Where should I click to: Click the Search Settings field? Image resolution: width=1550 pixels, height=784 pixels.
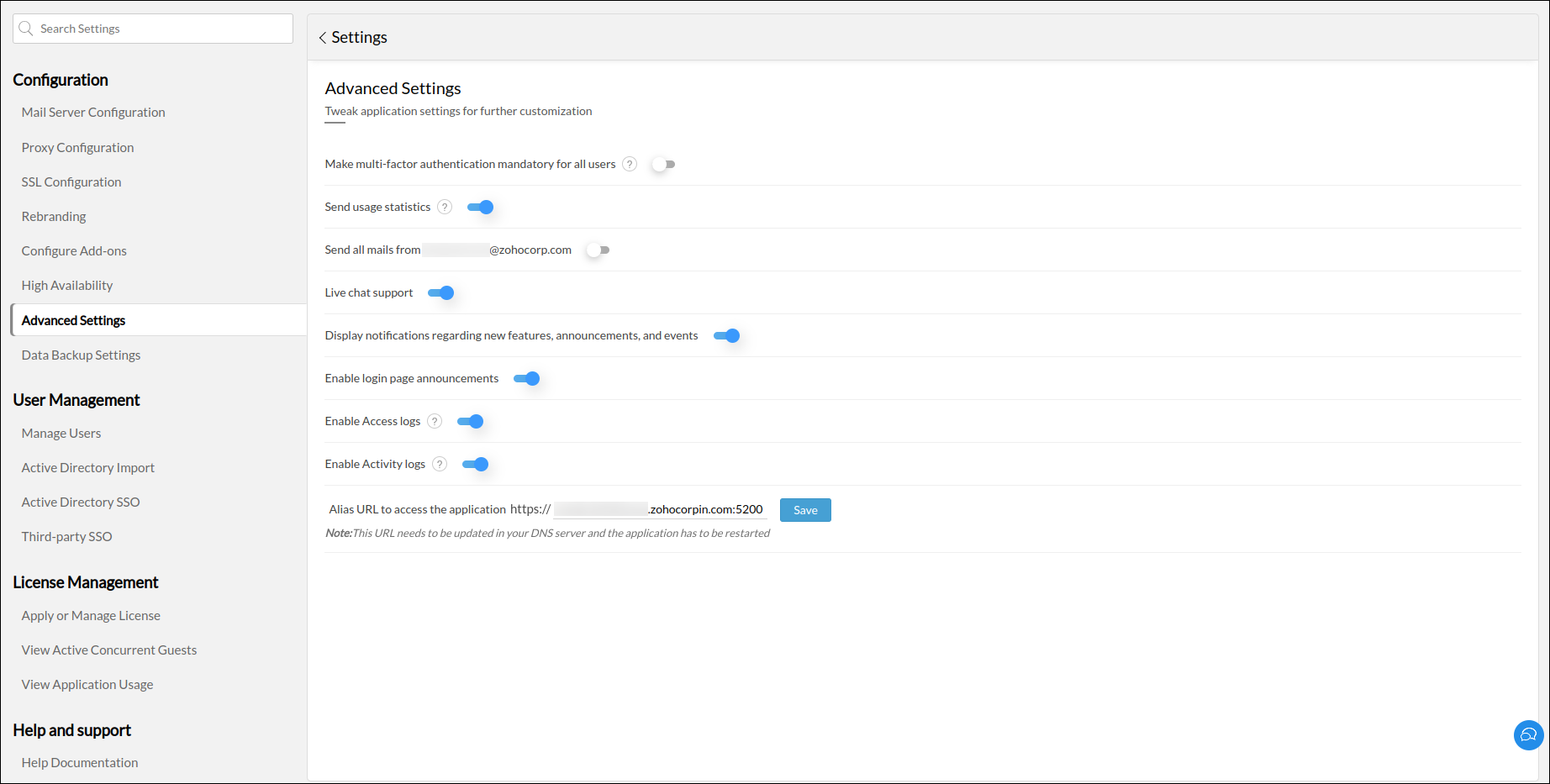pos(160,29)
